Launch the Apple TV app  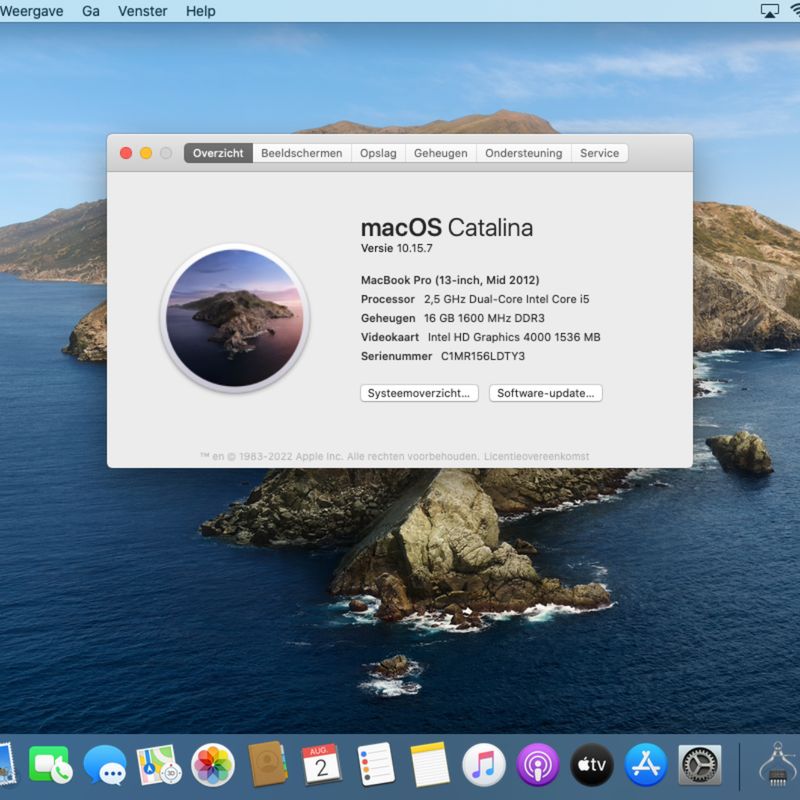point(592,765)
